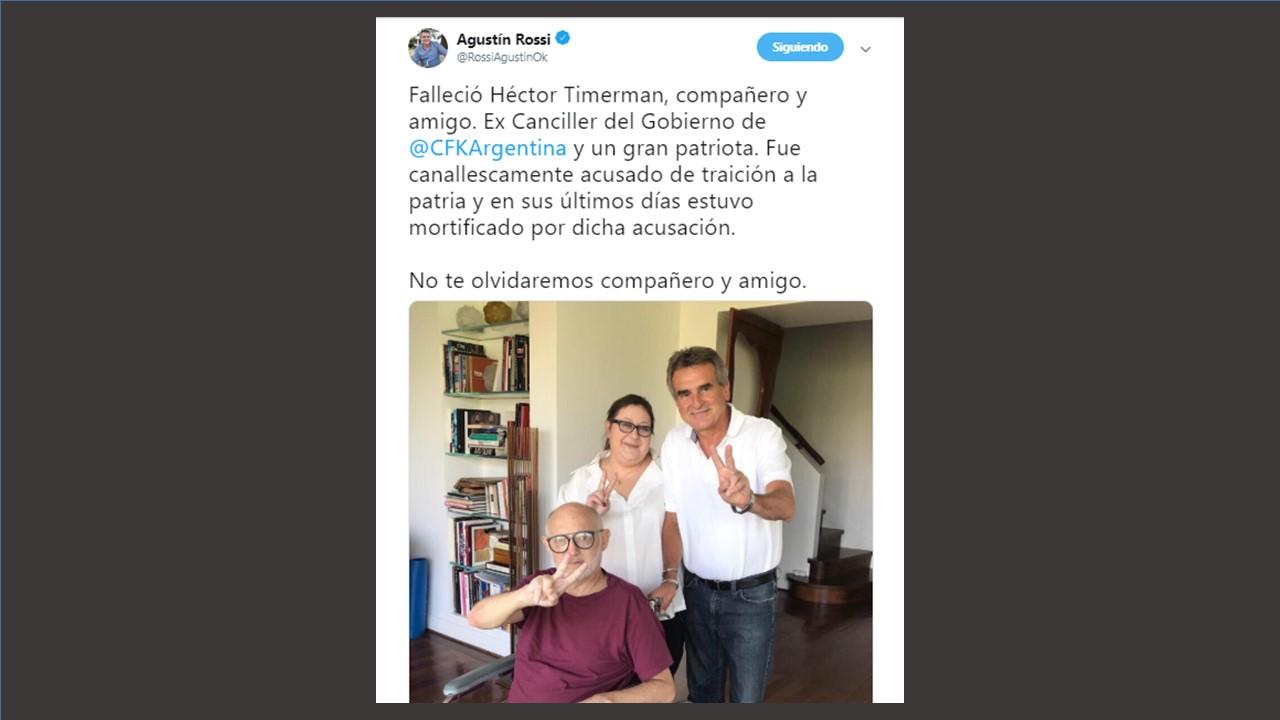Visit the @RossiAgustinOk handle
The height and width of the screenshot is (720, 1280).
click(502, 58)
